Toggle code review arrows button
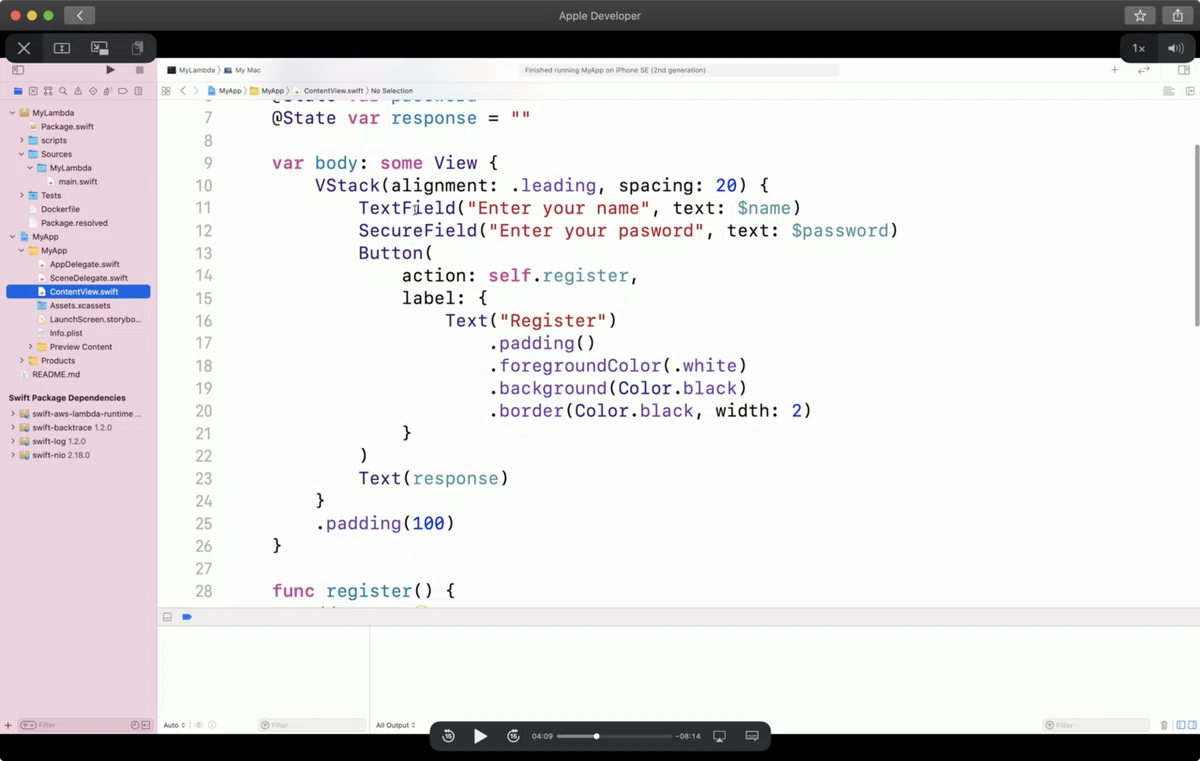The width and height of the screenshot is (1200, 761). pos(1144,70)
